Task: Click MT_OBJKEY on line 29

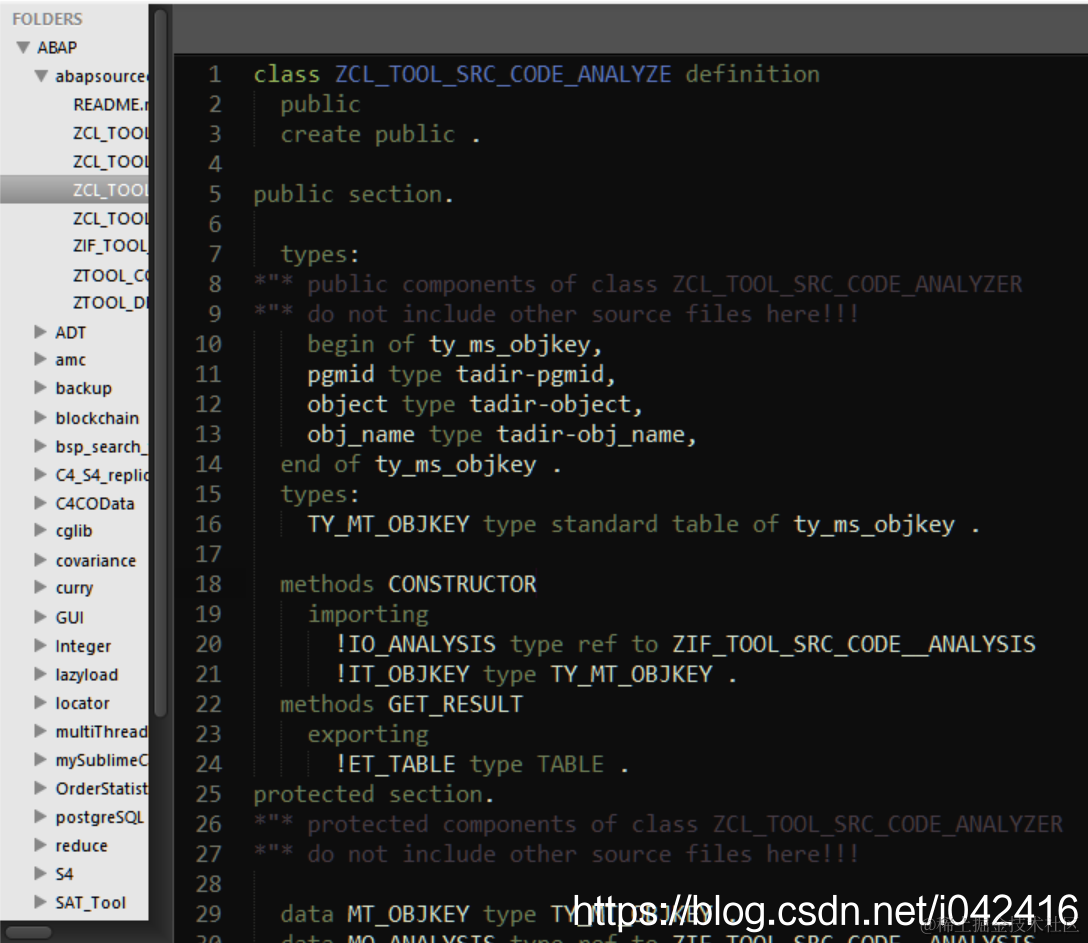Action: 408,915
